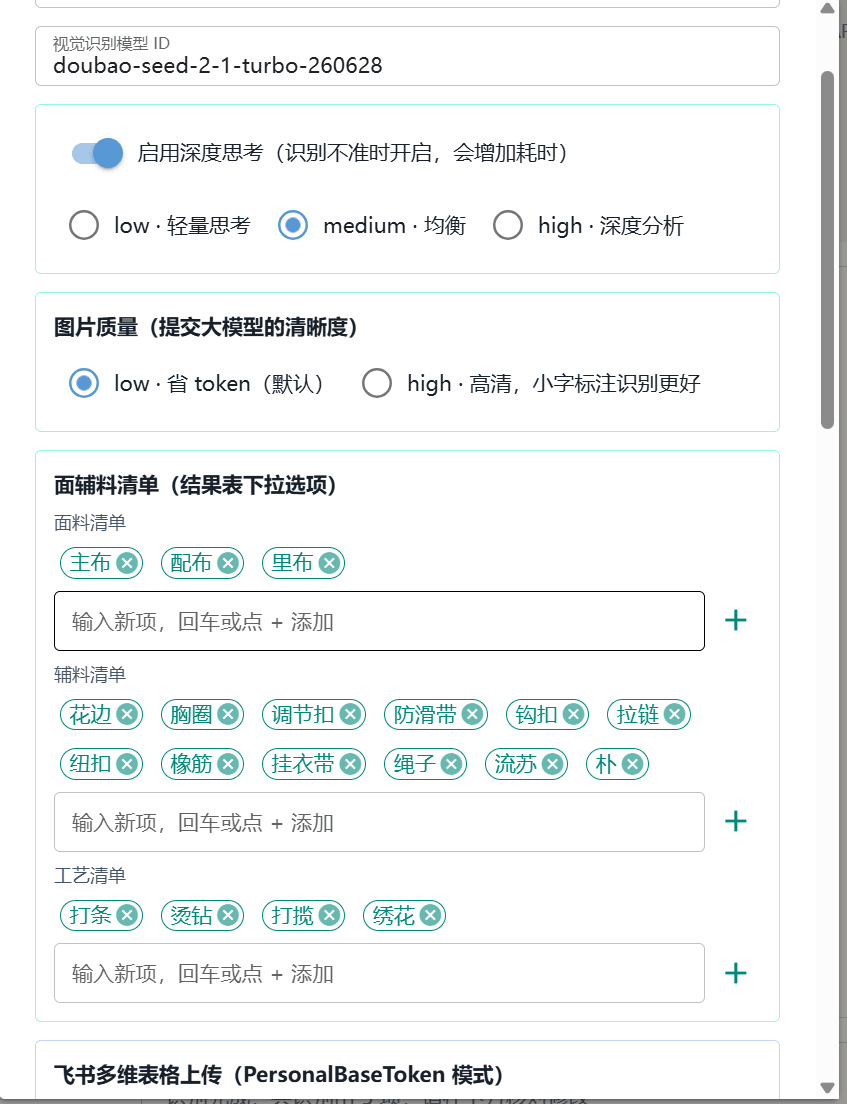Click the scrollbar up arrow

point(827,8)
